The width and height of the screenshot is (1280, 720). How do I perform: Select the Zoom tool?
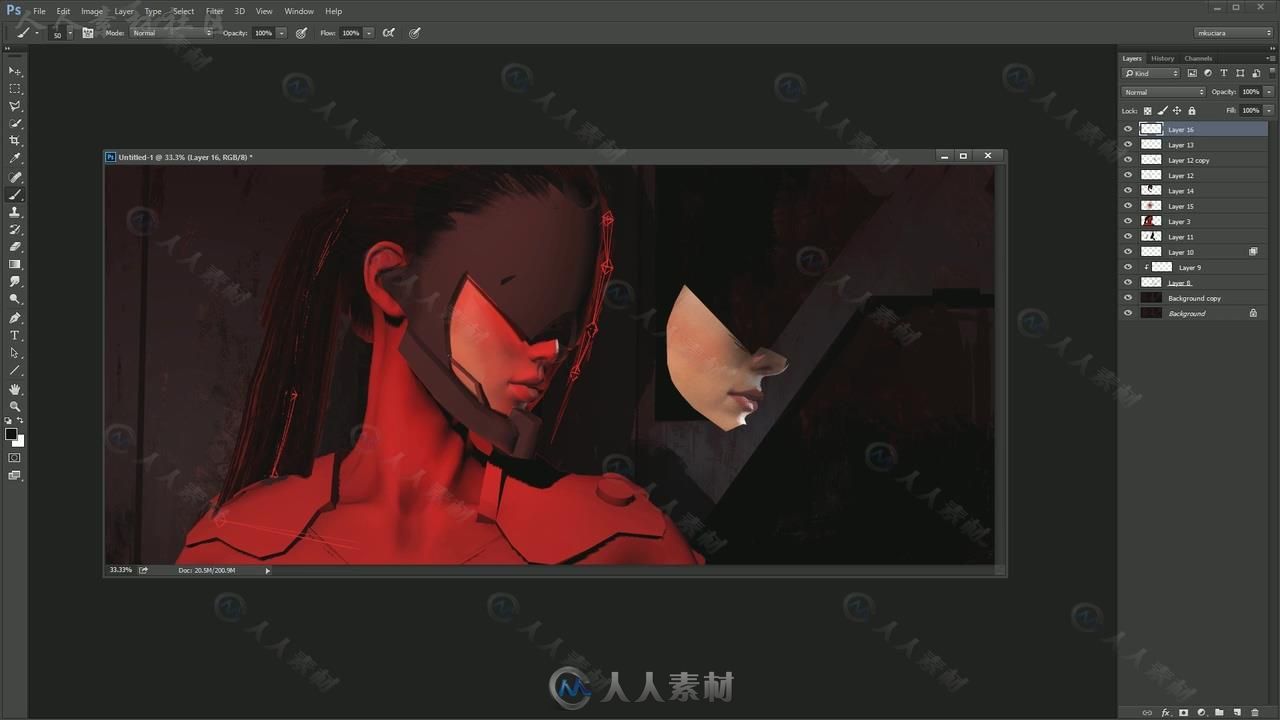(15, 407)
